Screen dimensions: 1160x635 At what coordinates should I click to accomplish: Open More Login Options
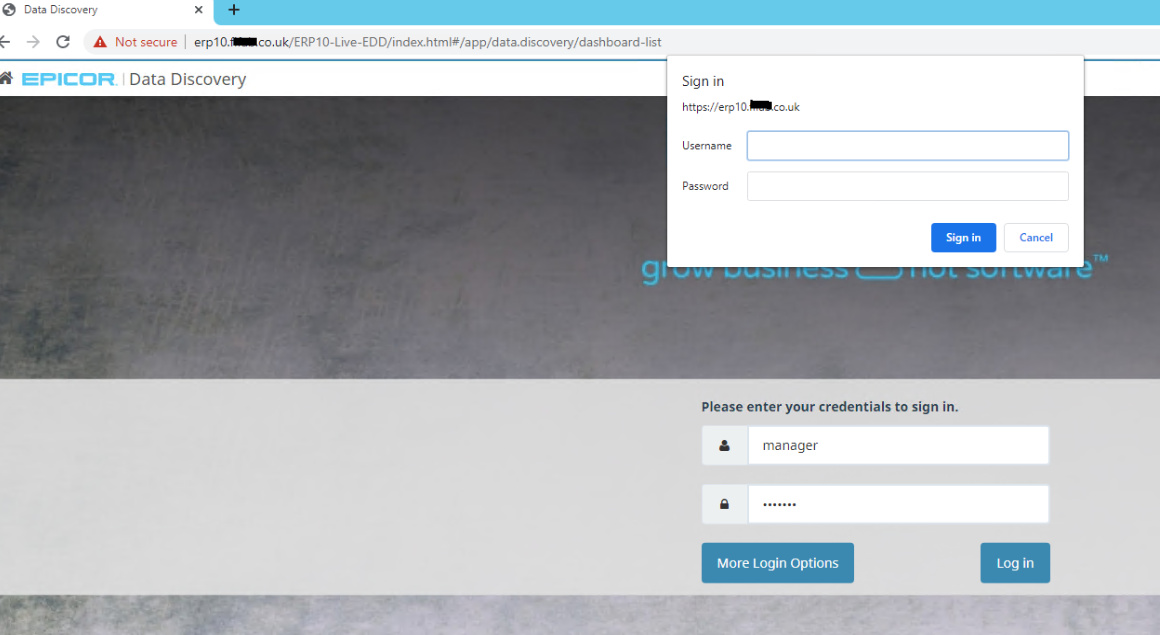tap(778, 563)
